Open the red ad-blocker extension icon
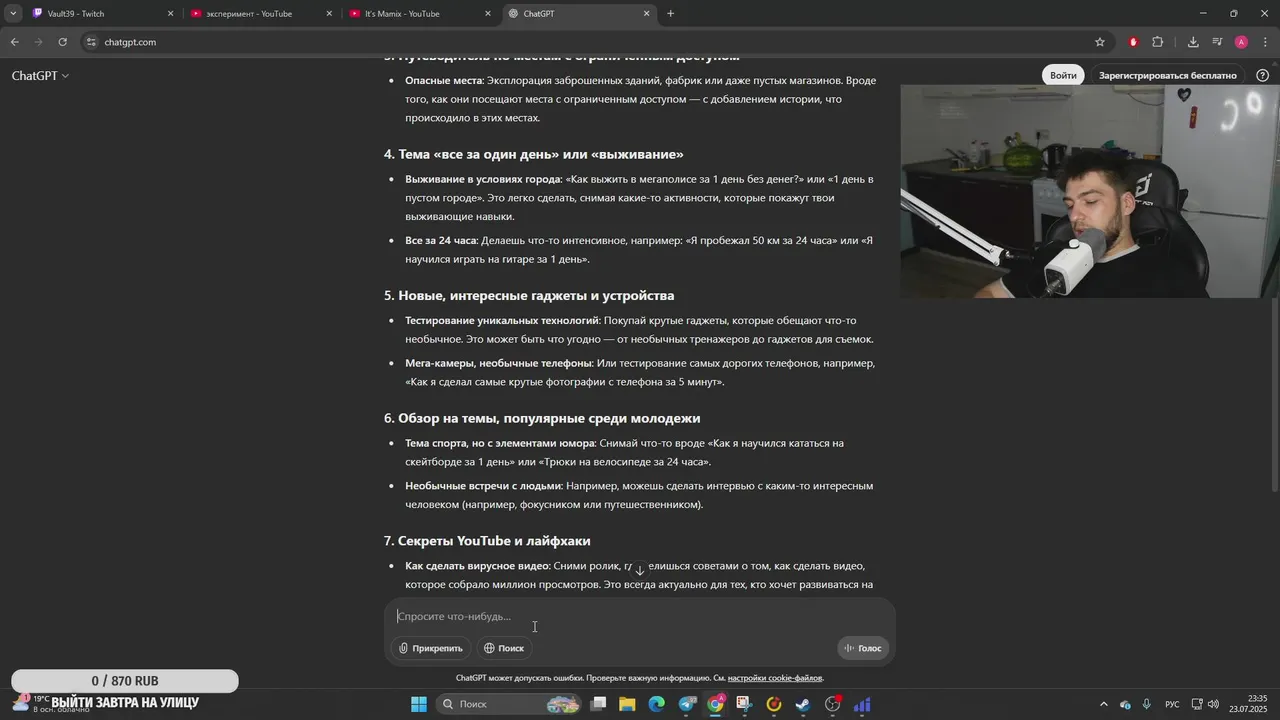The height and width of the screenshot is (720, 1280). 1133,42
